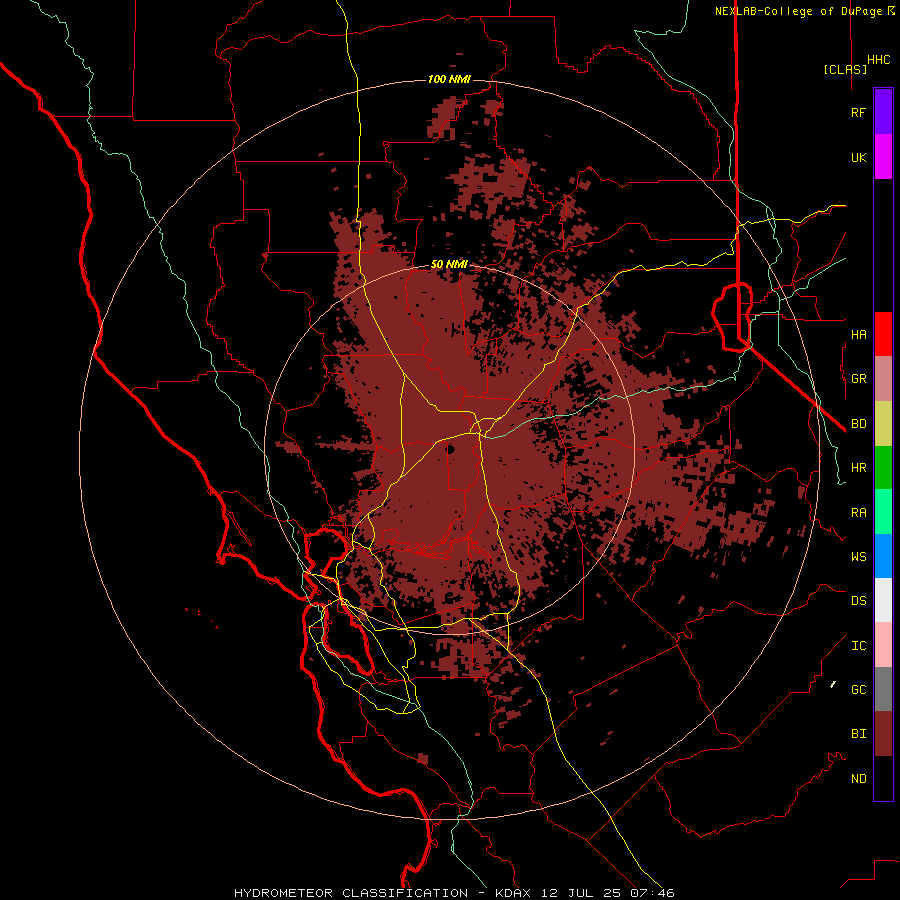
Task: Click the 100 NMI range ring label
Action: [x=449, y=79]
